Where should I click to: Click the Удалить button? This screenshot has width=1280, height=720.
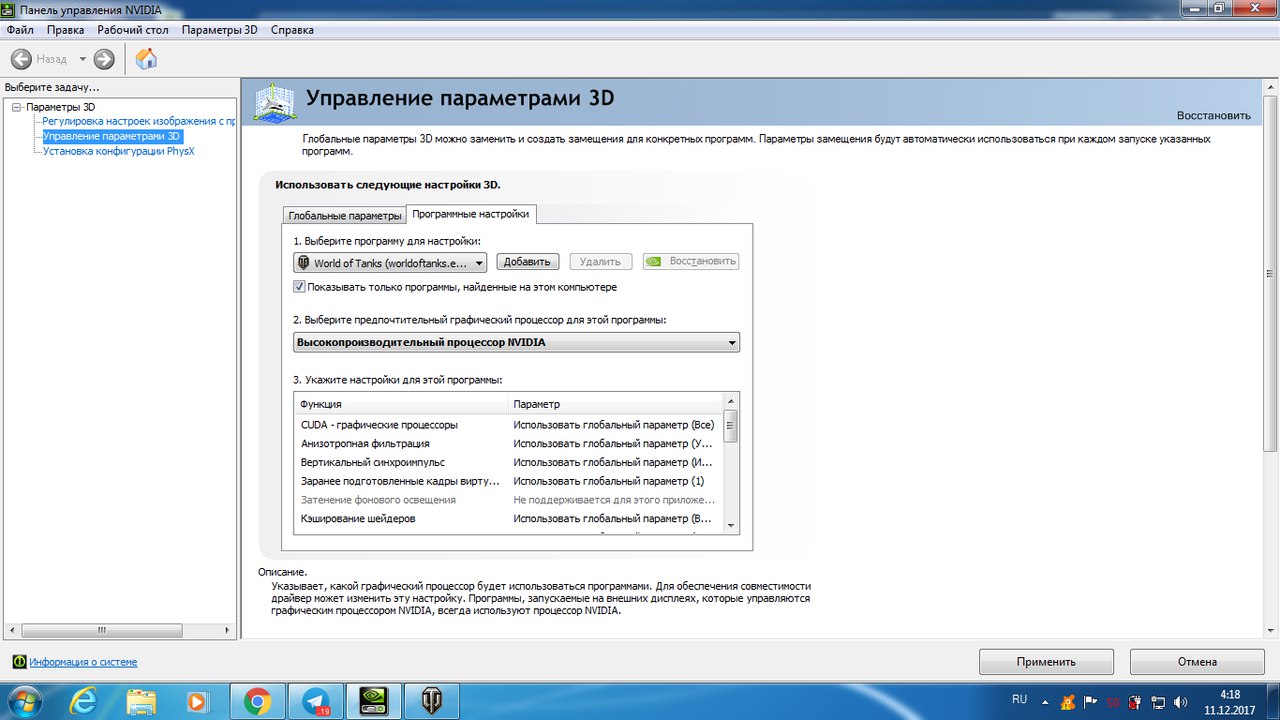point(601,262)
